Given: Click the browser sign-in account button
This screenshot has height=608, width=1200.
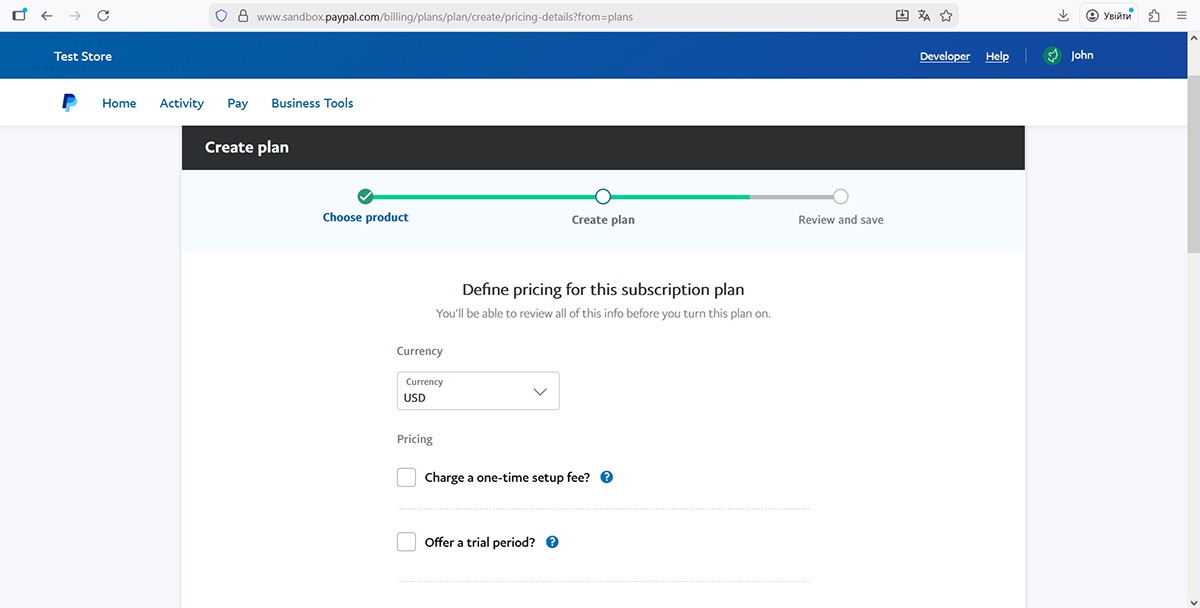Looking at the screenshot, I should tap(1109, 16).
